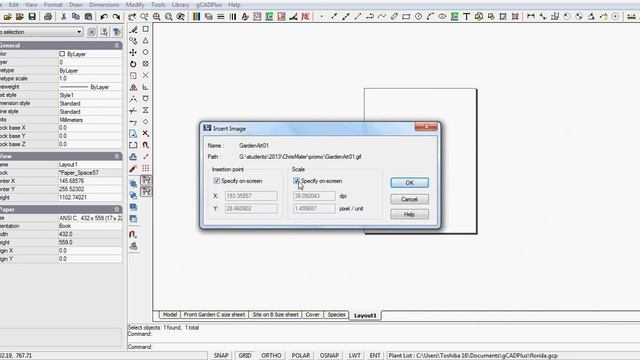Click the Paste clipboard icon
Viewport: 640px width, 360px height.
88,17
